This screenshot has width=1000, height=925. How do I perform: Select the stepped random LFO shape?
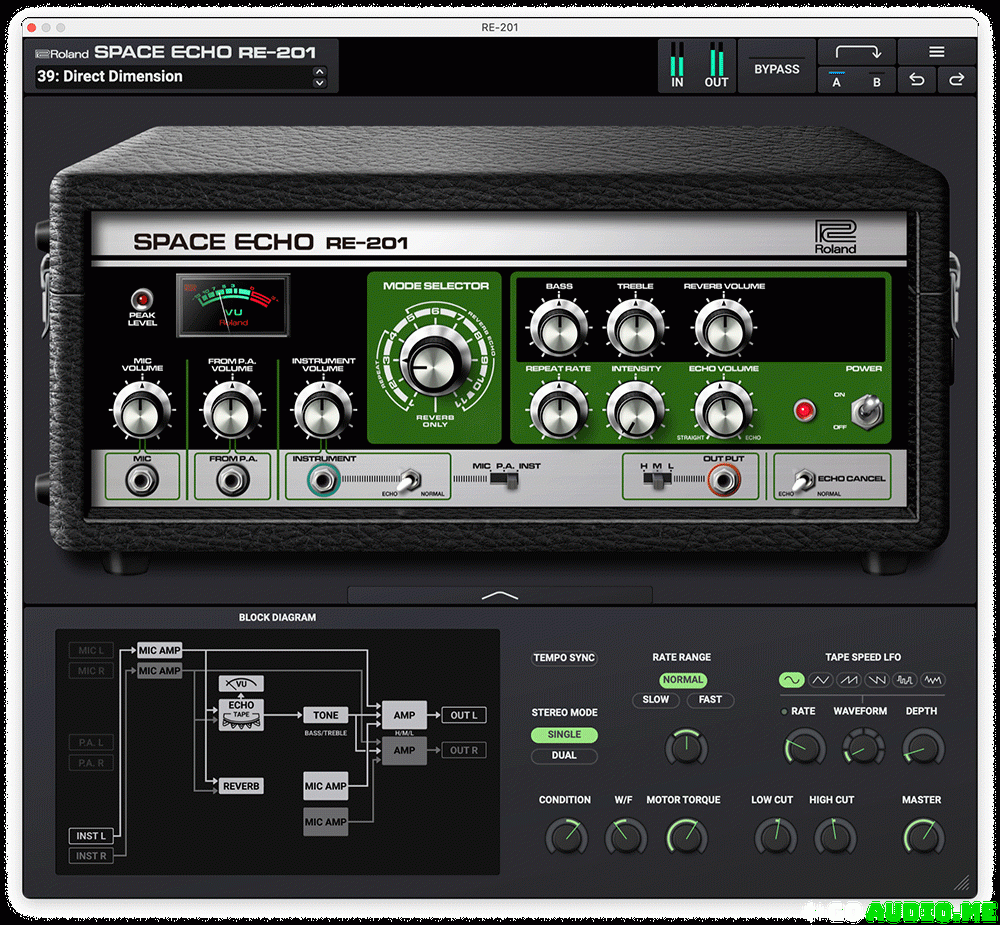tap(904, 680)
